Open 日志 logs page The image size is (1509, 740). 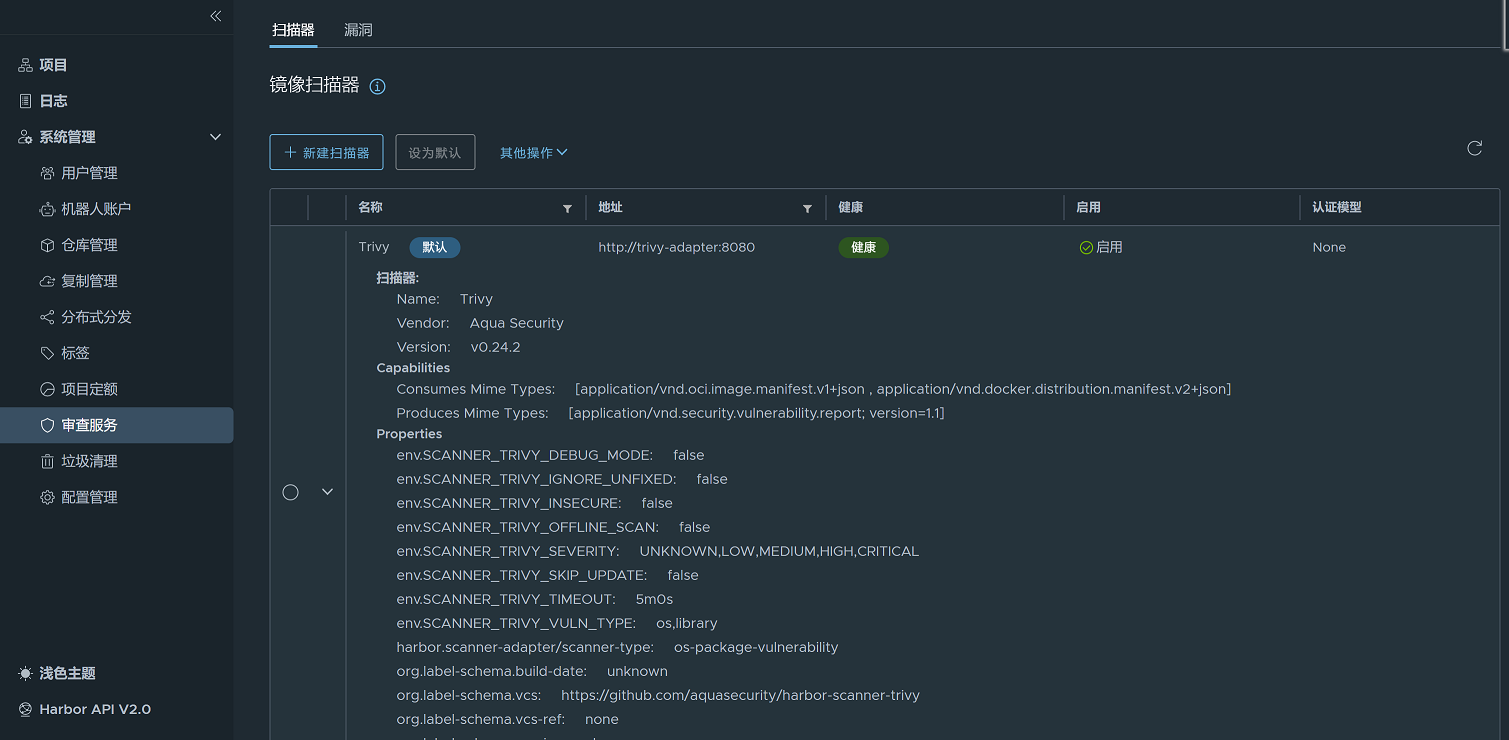click(x=53, y=101)
